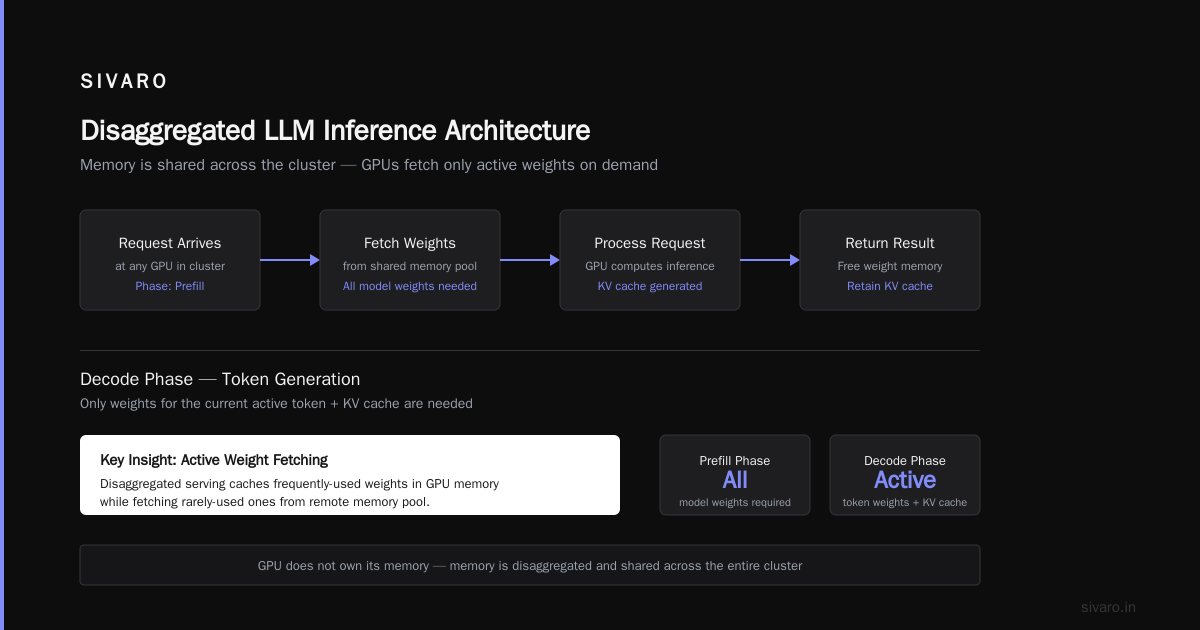Select the Prefill Phase stat card
Image resolution: width=1200 pixels, height=630 pixels.
point(735,475)
